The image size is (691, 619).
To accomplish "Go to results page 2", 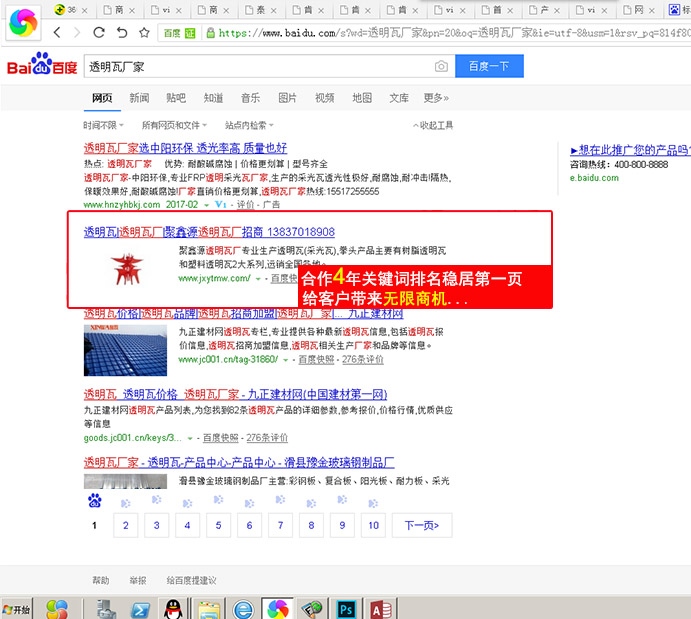I will [x=126, y=525].
